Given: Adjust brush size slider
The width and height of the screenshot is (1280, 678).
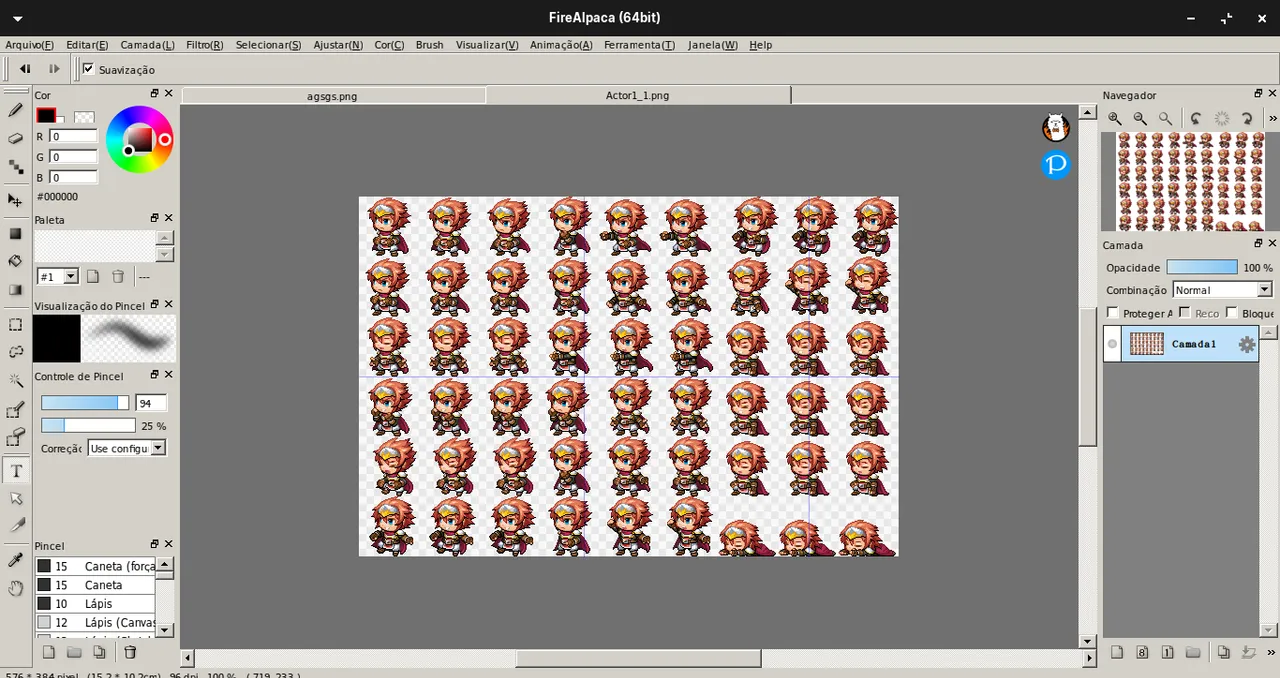Looking at the screenshot, I should point(85,403).
